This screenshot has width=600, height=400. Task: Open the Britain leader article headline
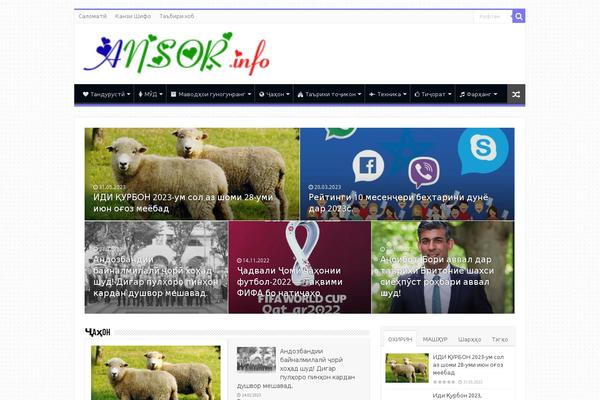437,276
